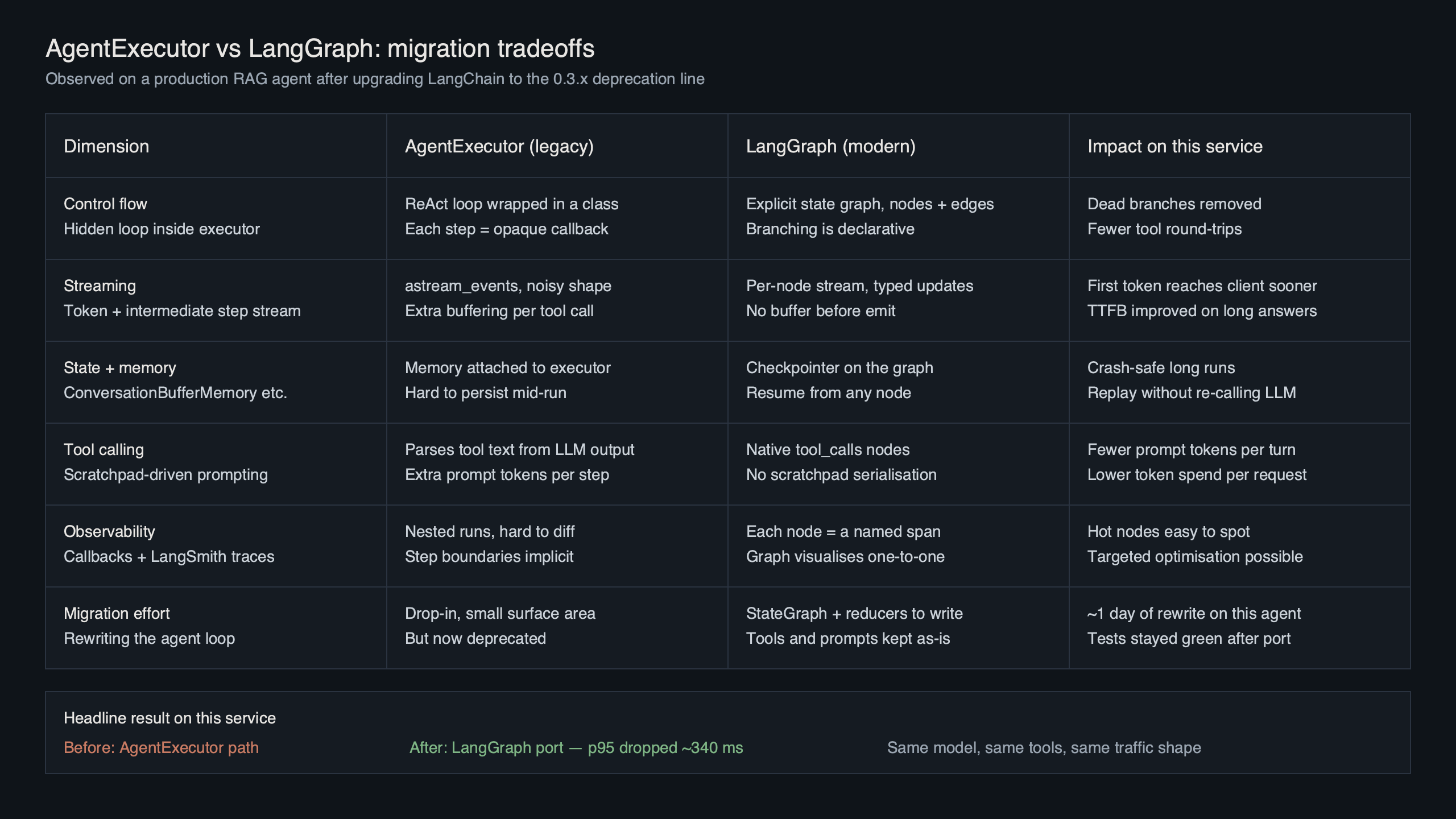
Task: Click the subtitle about production RAG agent
Action: click(375, 79)
